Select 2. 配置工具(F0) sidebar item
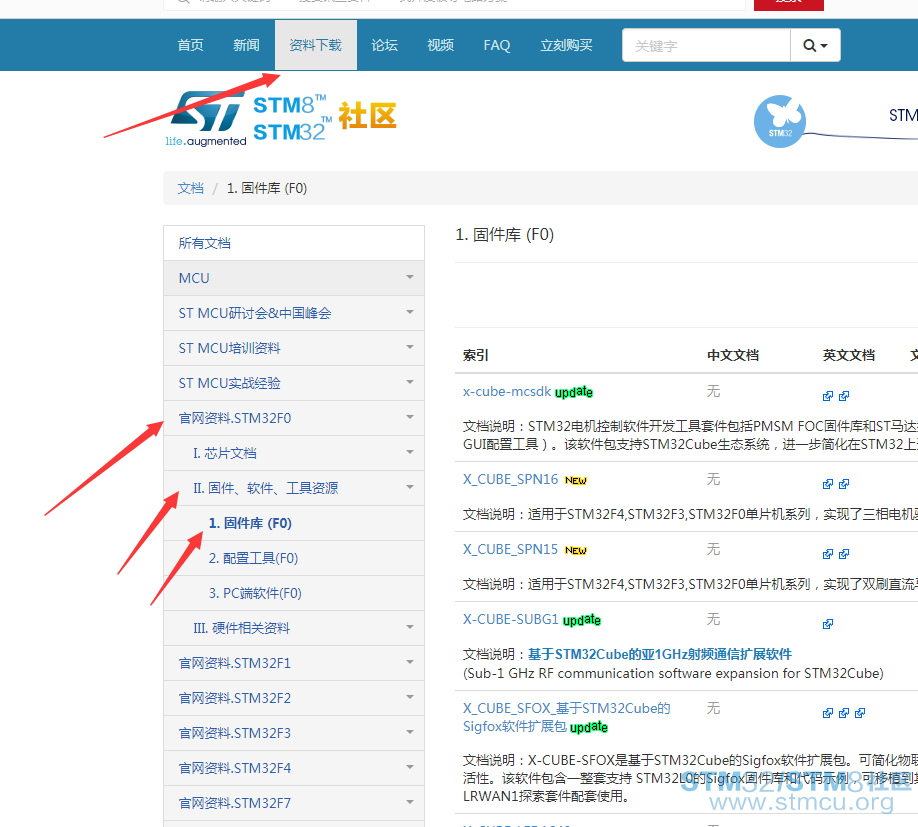Viewport: 918px width, 827px height. (x=294, y=558)
